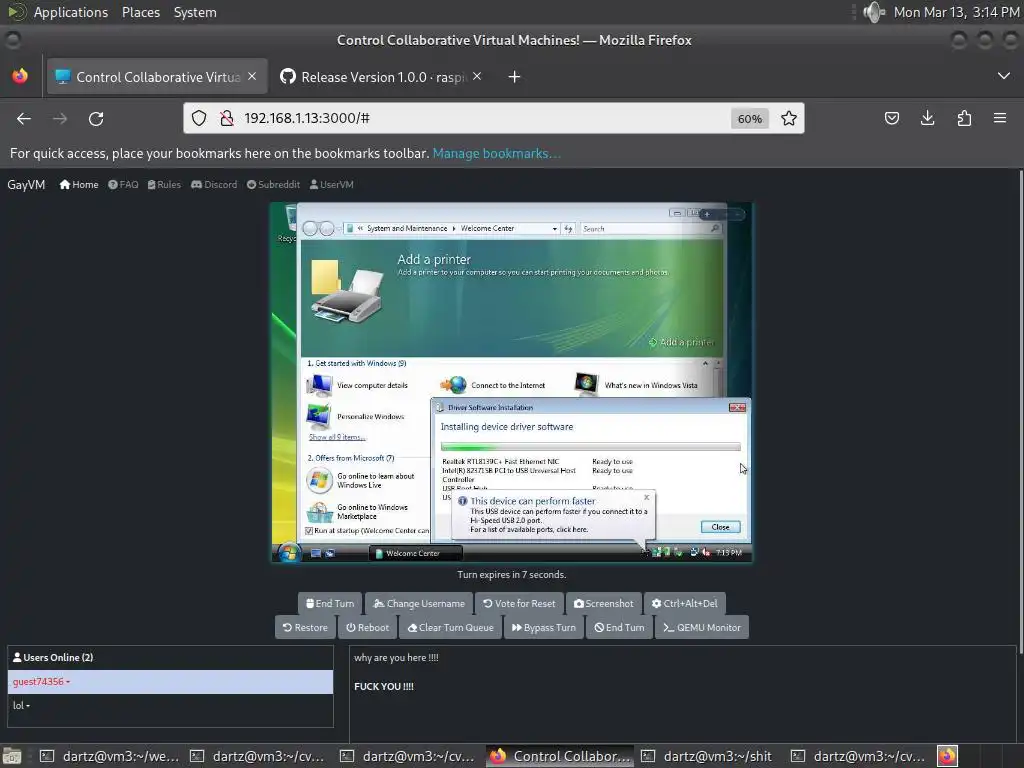
Task: Open the tracking protection shield icon
Action: (199, 118)
